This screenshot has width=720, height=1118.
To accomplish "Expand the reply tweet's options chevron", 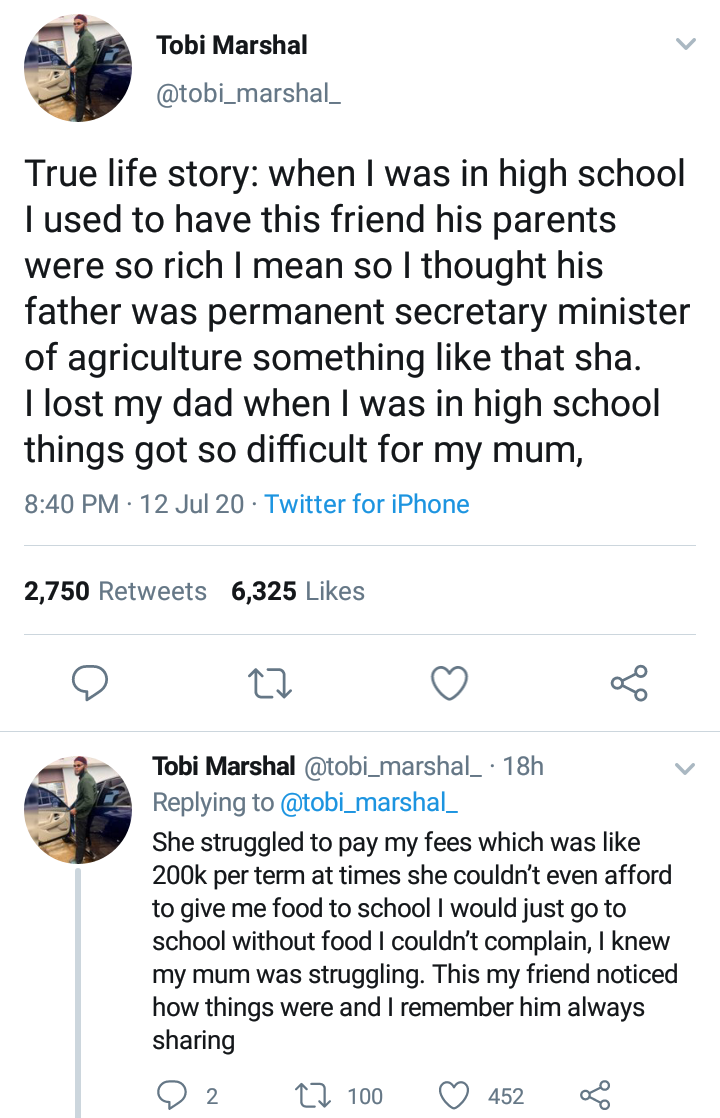I will [685, 769].
